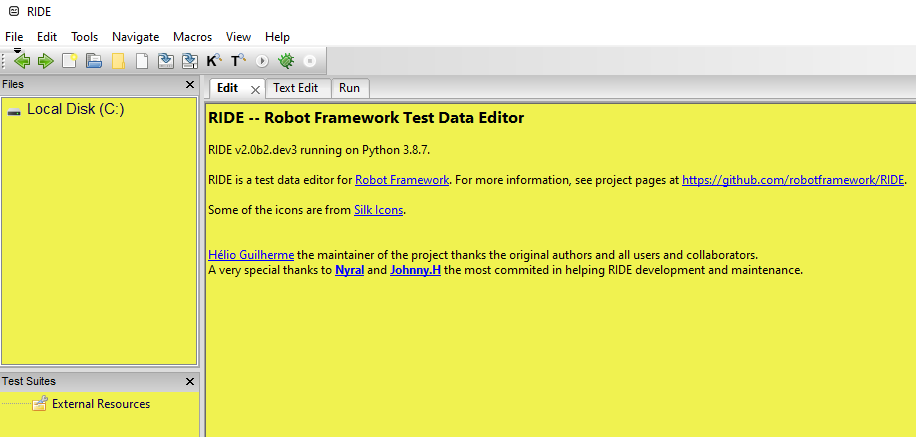Follow the Robot Framework link
The height and width of the screenshot is (437, 916).
[402, 180]
